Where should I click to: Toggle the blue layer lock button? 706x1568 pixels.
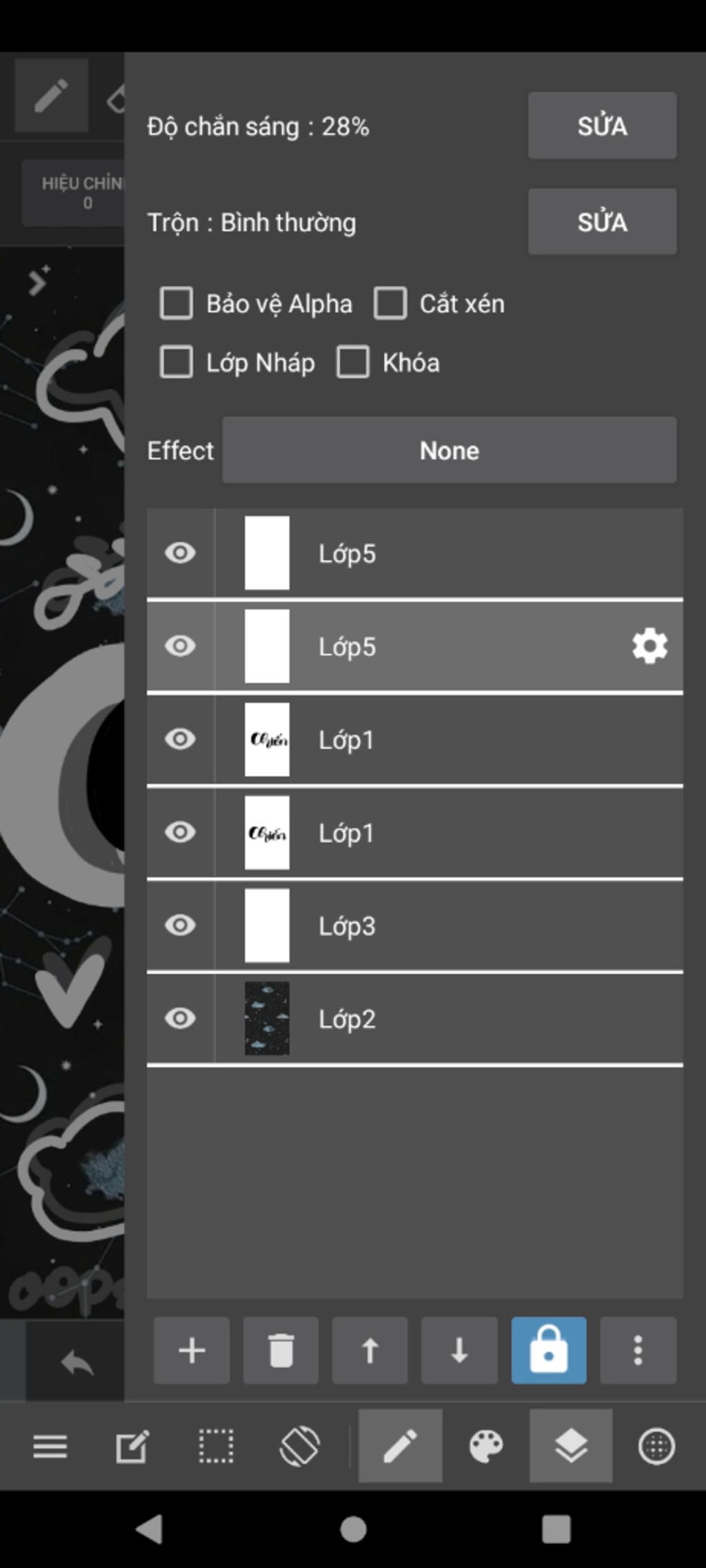[x=549, y=1350]
